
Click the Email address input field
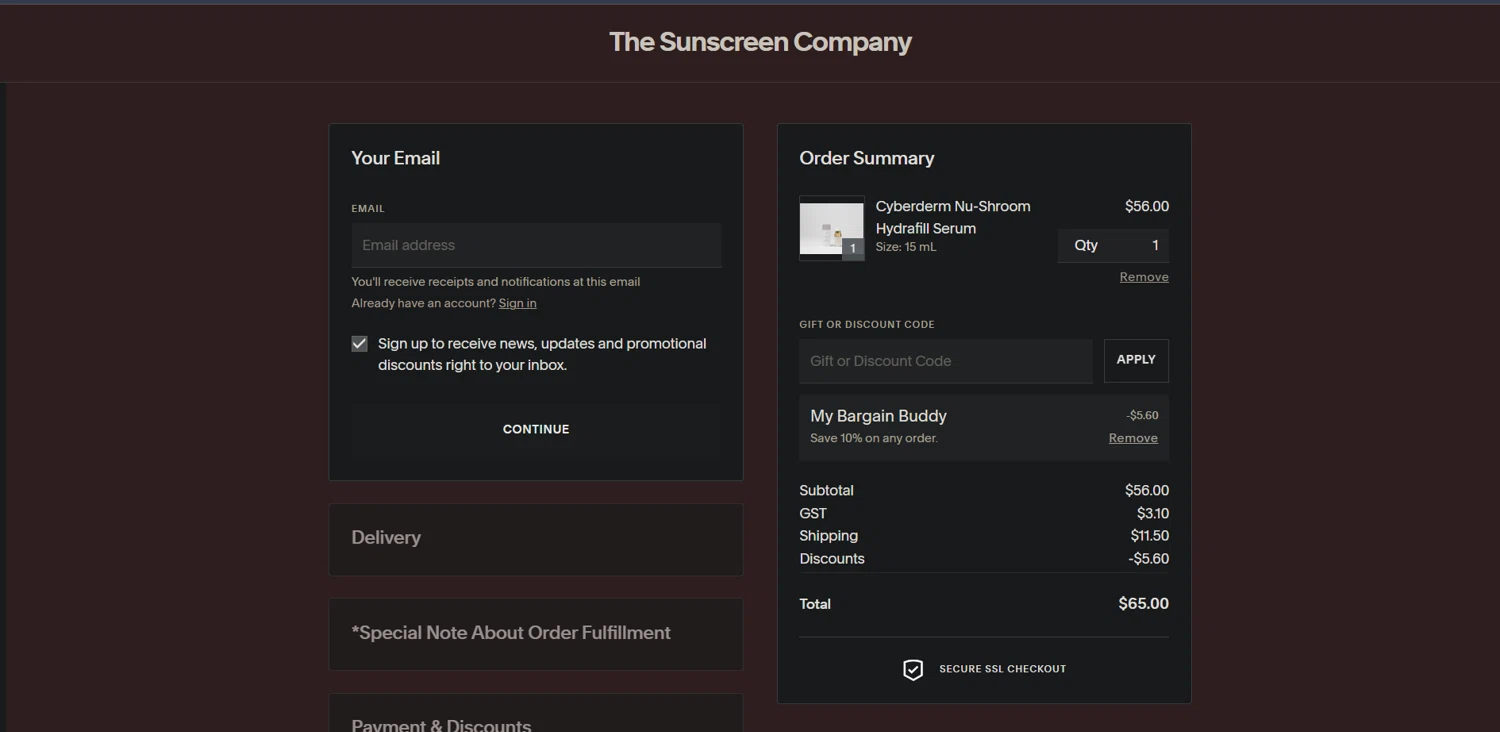(x=536, y=245)
